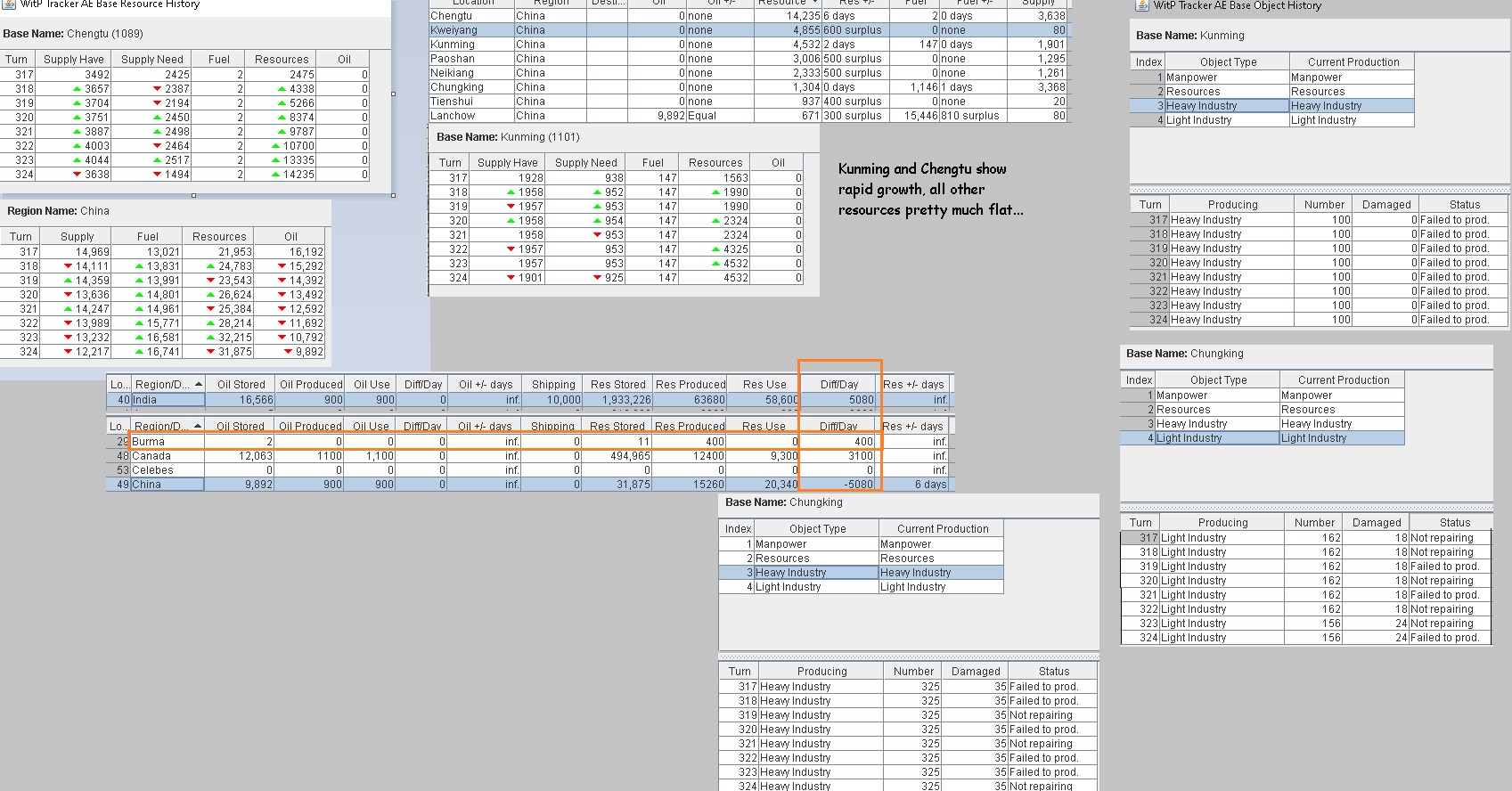Click Turn header in Chengtu (1089) table
1512x791 pixels.
coord(17,60)
